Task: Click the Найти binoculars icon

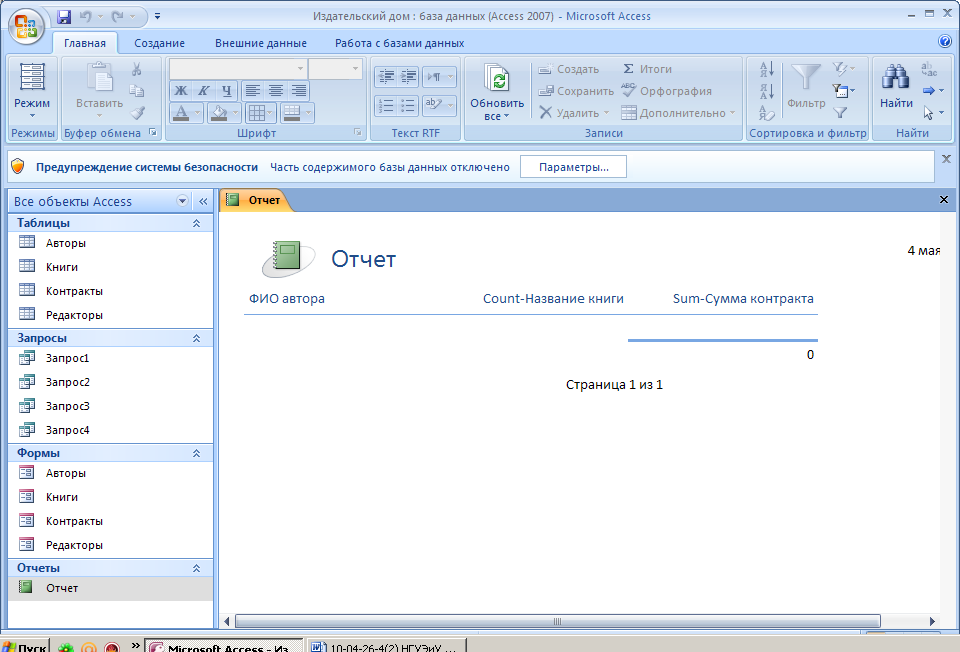Action: click(896, 78)
